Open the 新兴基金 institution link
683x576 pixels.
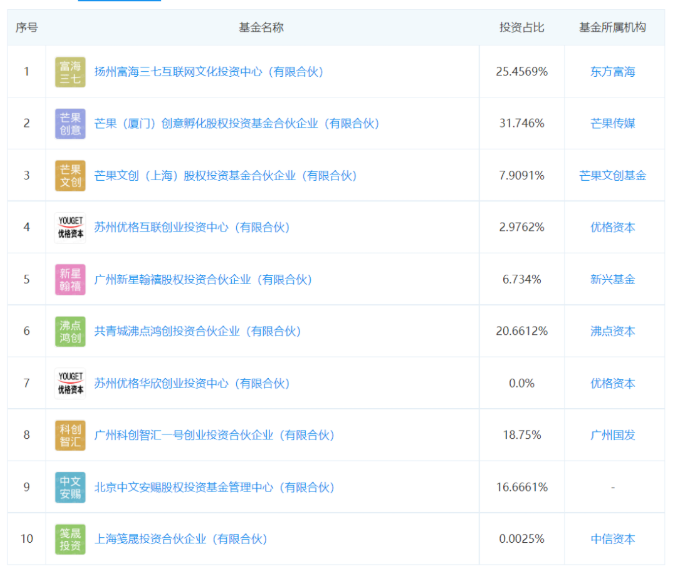point(612,279)
